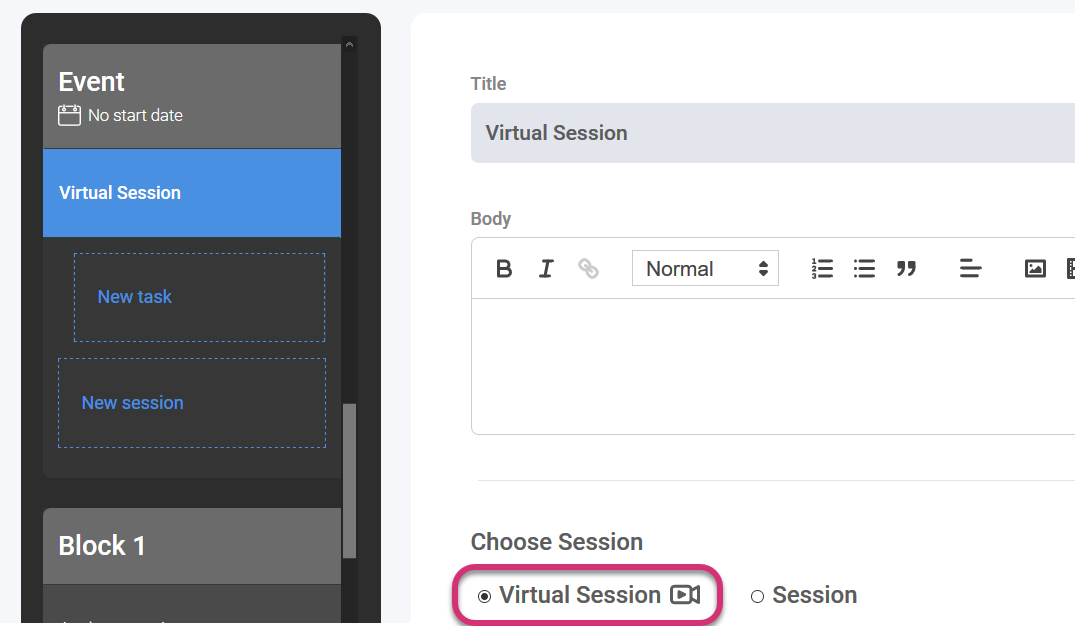Open the Block 1 section header
This screenshot has width=1075, height=626.
[x=192, y=546]
